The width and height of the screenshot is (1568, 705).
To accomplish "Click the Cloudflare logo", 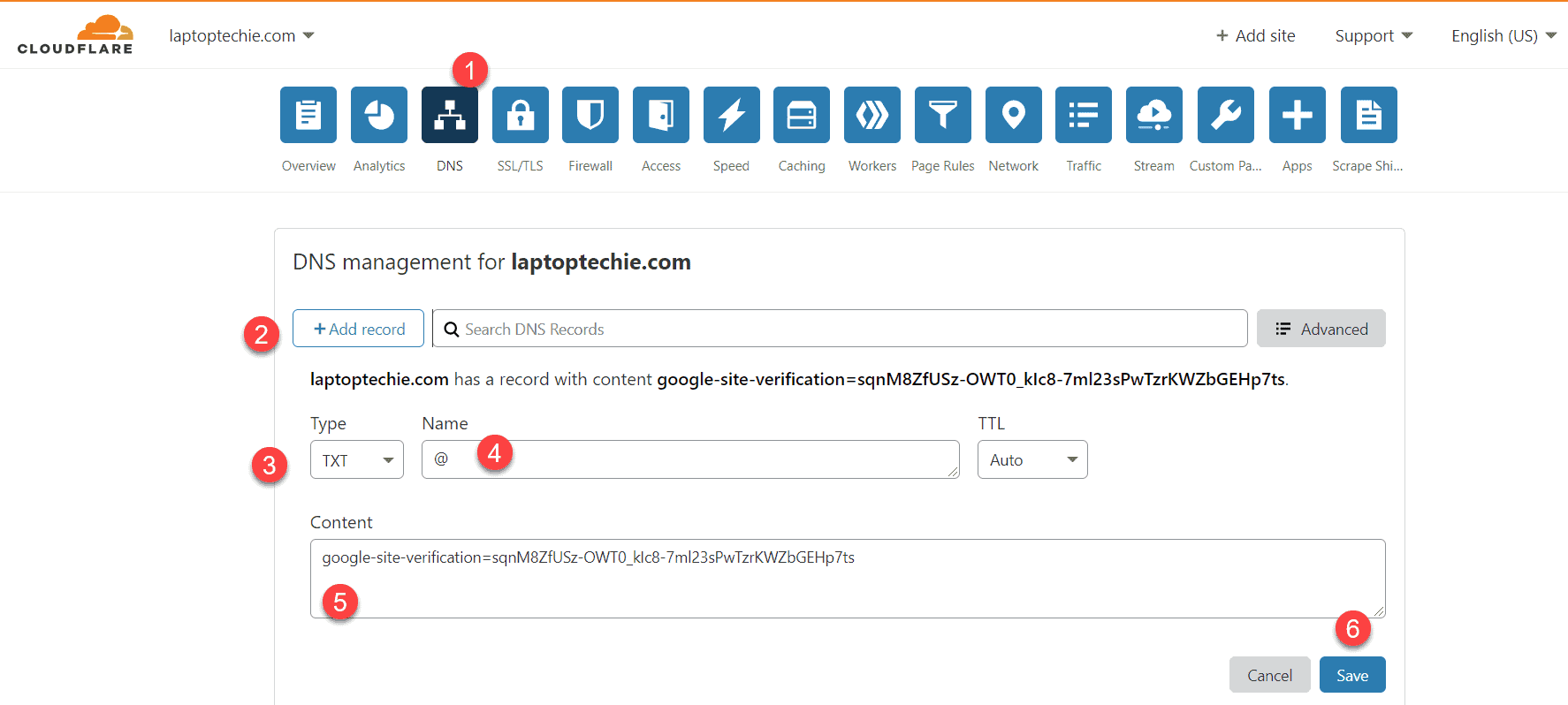I will point(75,35).
